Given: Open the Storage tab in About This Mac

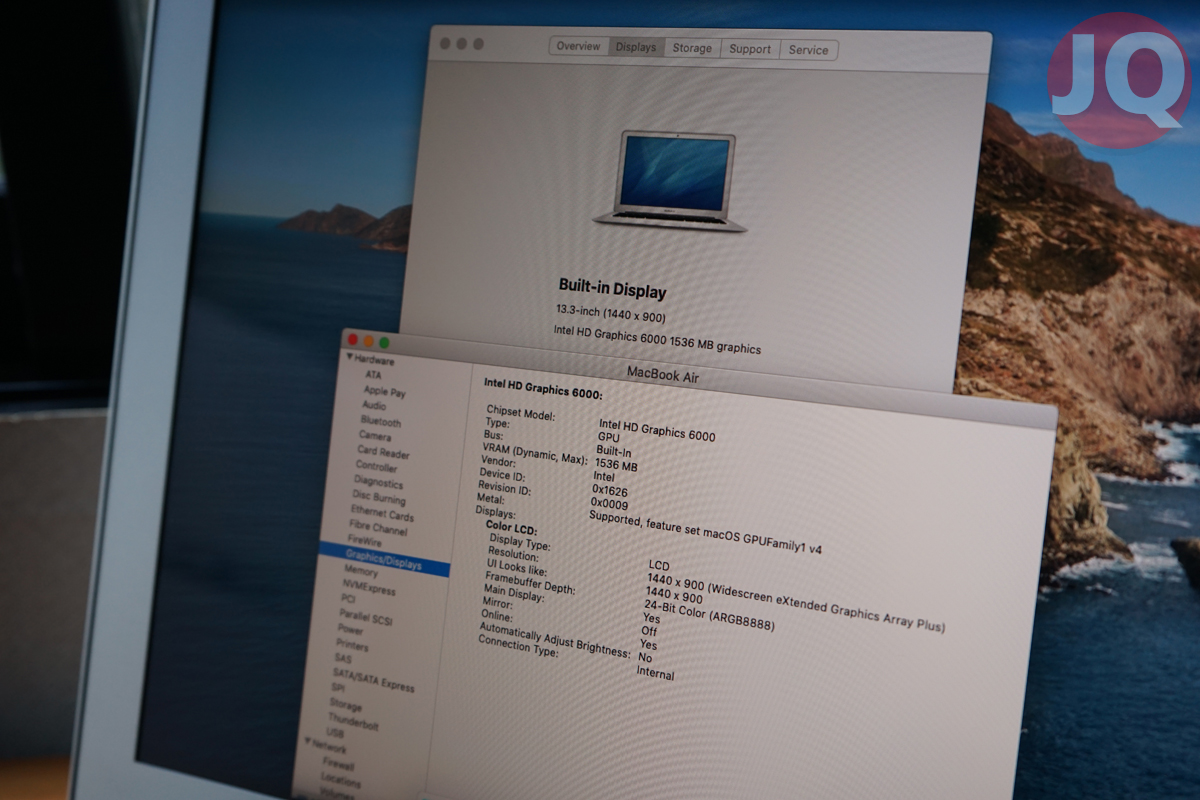Looking at the screenshot, I should click(x=692, y=48).
